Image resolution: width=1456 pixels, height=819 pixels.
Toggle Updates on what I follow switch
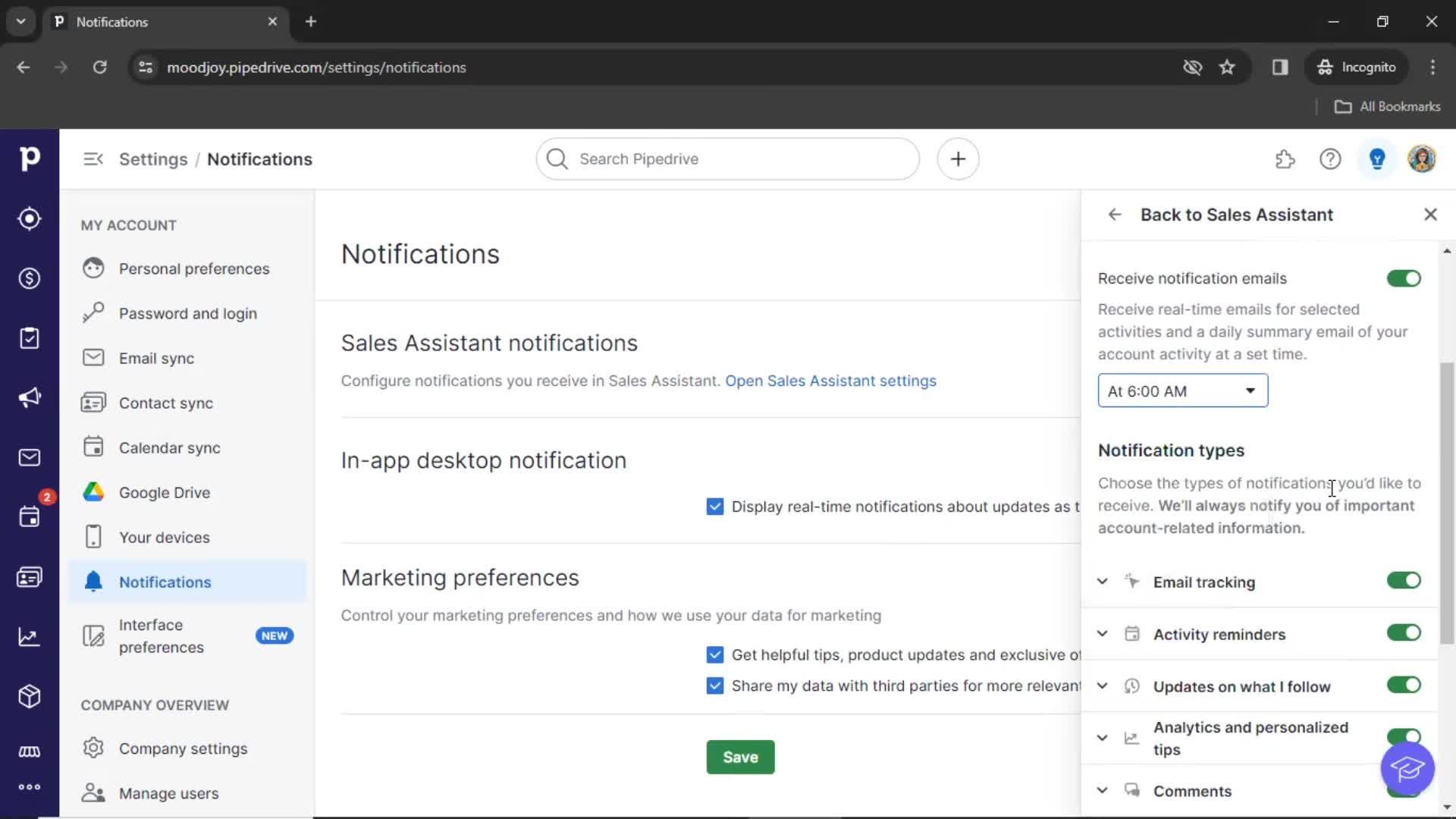pyautogui.click(x=1404, y=686)
